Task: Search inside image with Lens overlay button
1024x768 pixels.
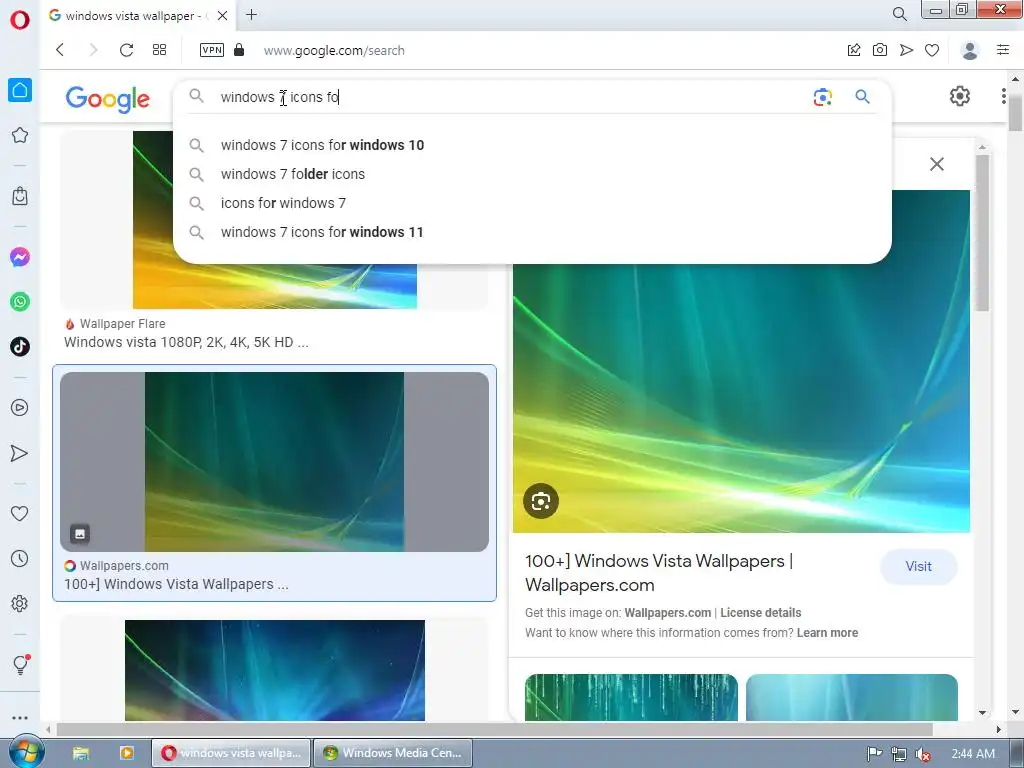Action: [x=541, y=501]
